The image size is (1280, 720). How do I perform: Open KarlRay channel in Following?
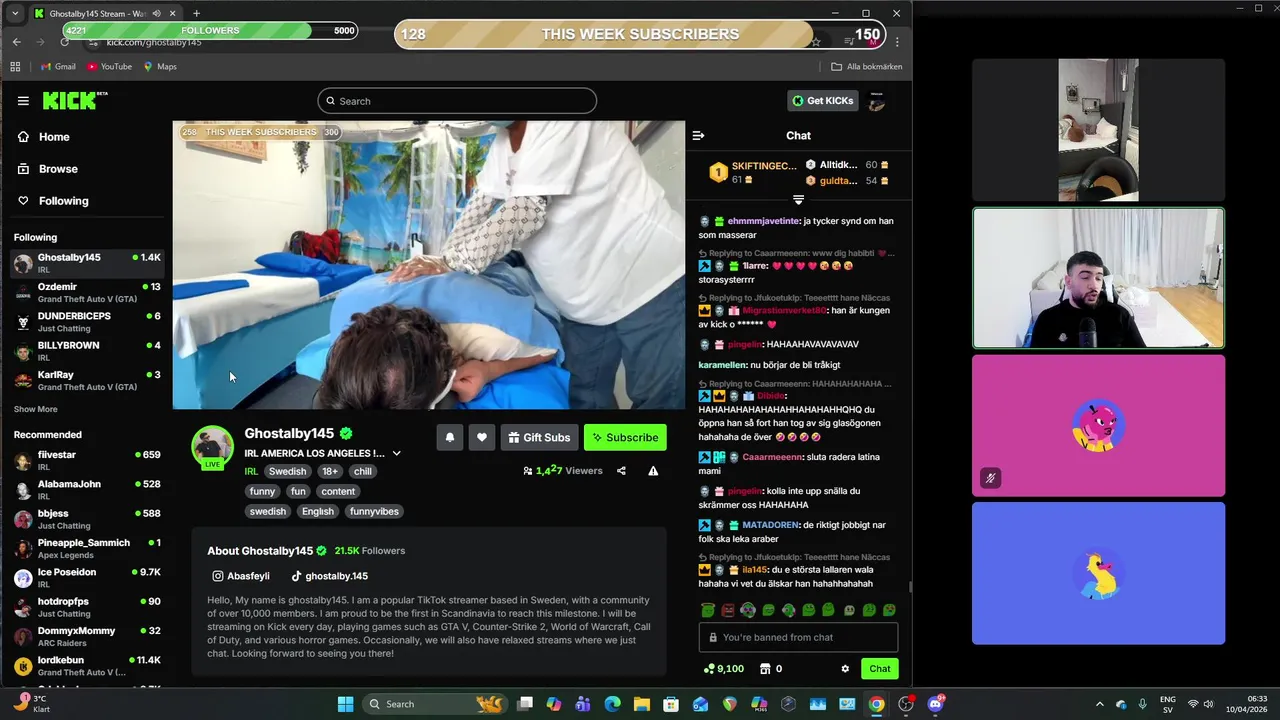click(x=87, y=380)
